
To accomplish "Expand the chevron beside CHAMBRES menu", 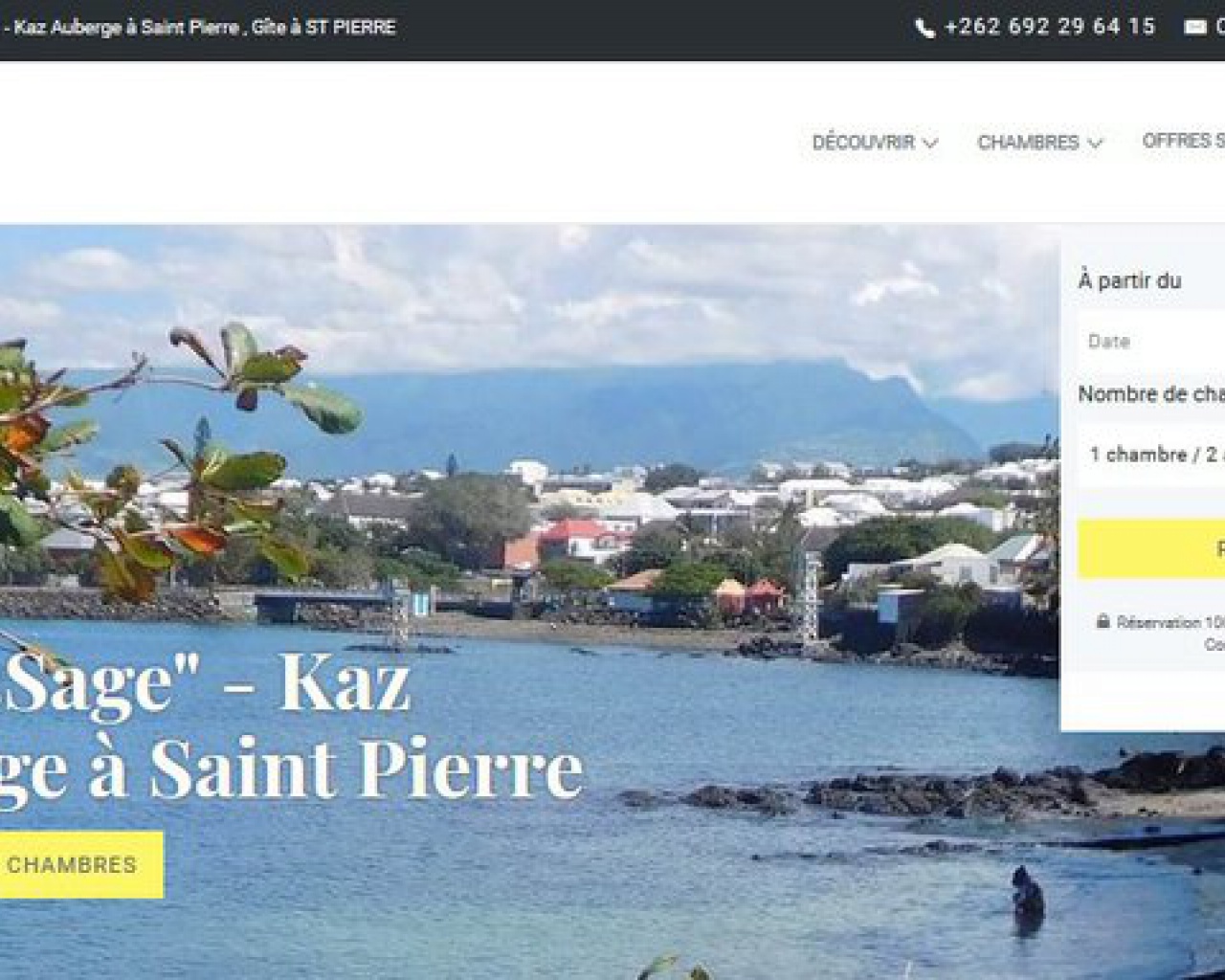I will click(1095, 143).
